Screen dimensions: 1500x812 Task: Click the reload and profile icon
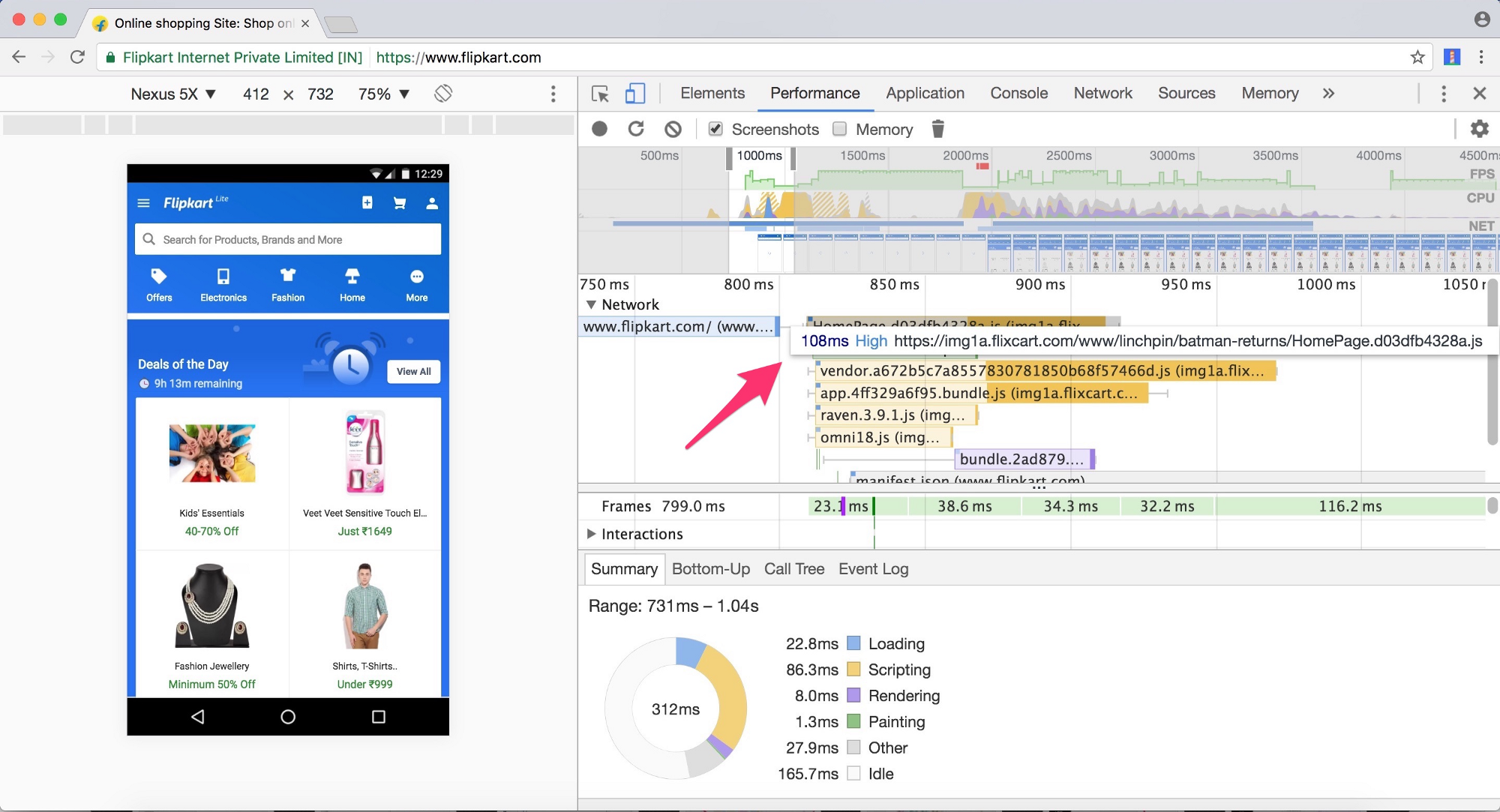point(636,129)
